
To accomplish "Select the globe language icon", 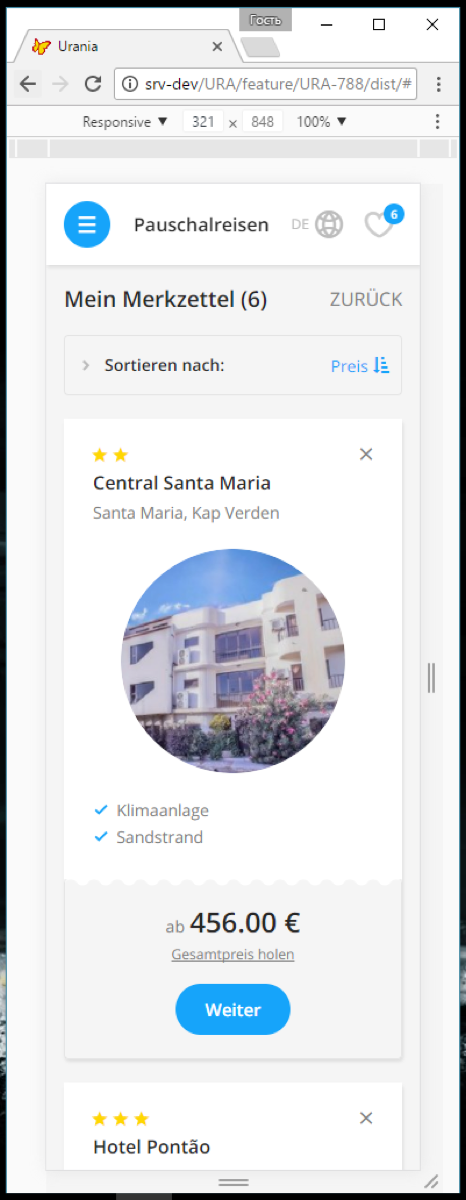I will (x=329, y=224).
